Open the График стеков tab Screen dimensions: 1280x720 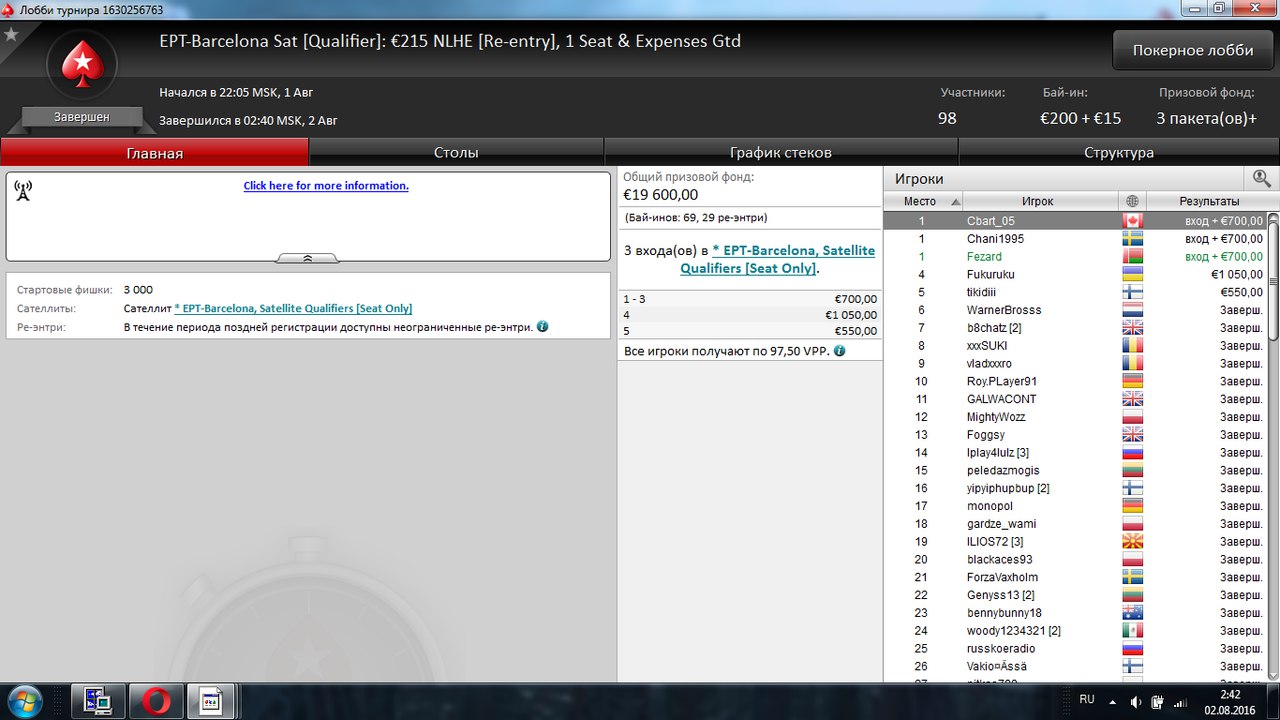[x=781, y=153]
